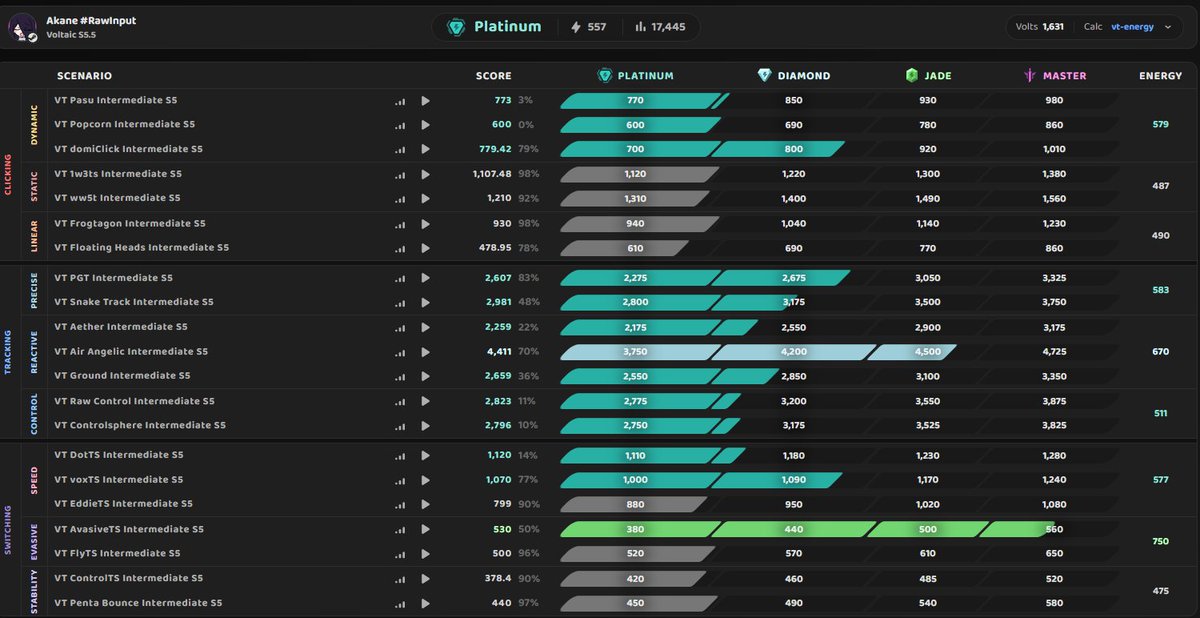Open leaderboard bars icon for VT Ground Intermediate S5
Screen dimensions: 1200x618
400,376
